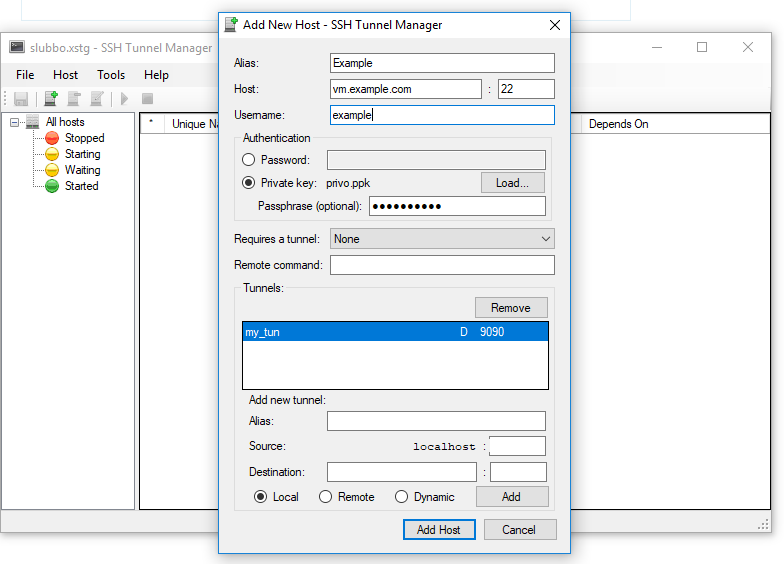Image resolution: width=784 pixels, height=564 pixels.
Task: Select the Stopped tree item
Action: tap(84, 138)
